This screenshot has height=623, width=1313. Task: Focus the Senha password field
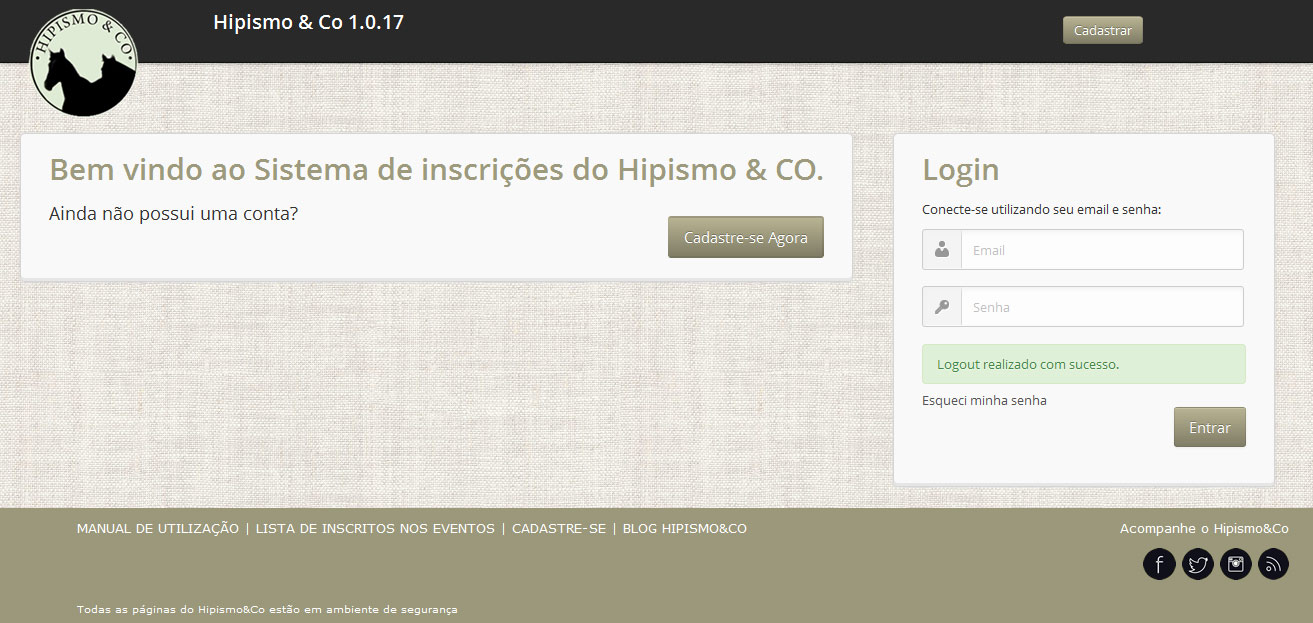click(x=1102, y=307)
